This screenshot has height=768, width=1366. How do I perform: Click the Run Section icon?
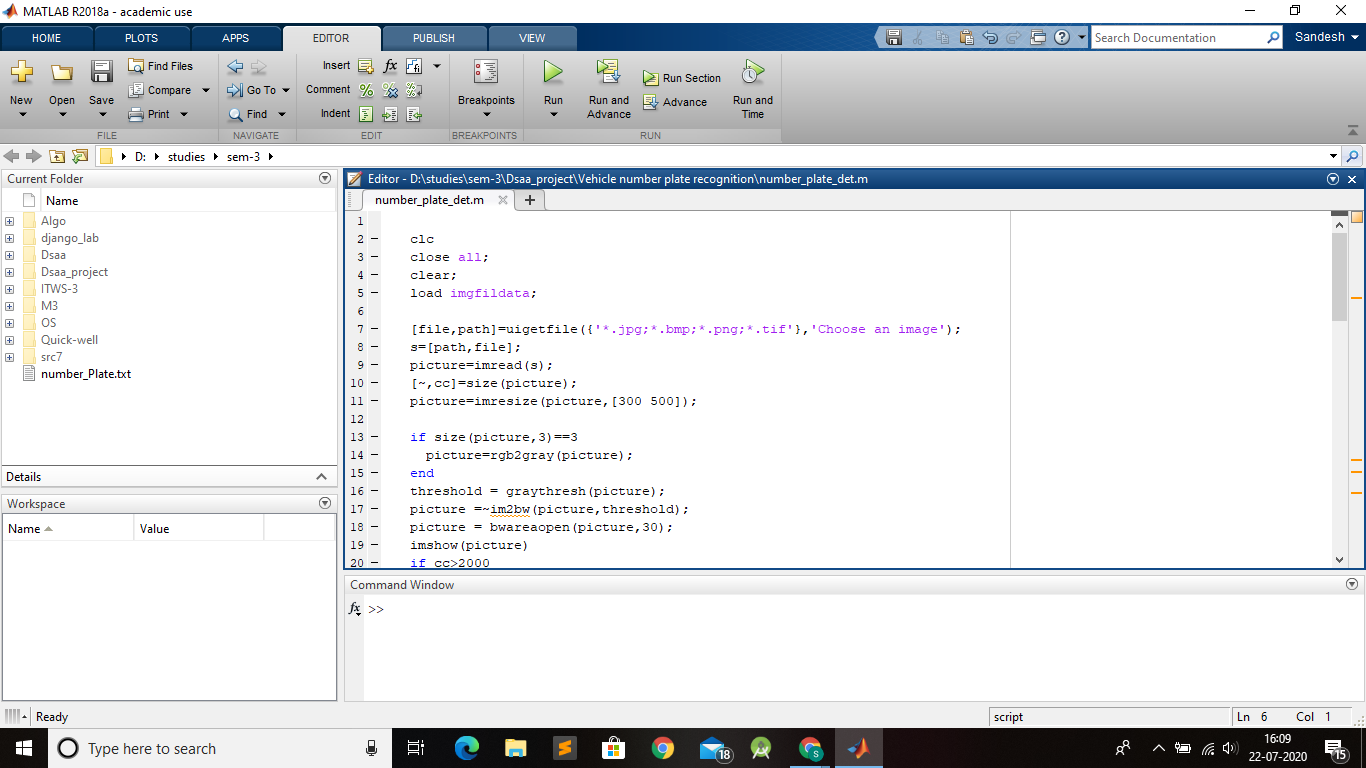tap(650, 78)
